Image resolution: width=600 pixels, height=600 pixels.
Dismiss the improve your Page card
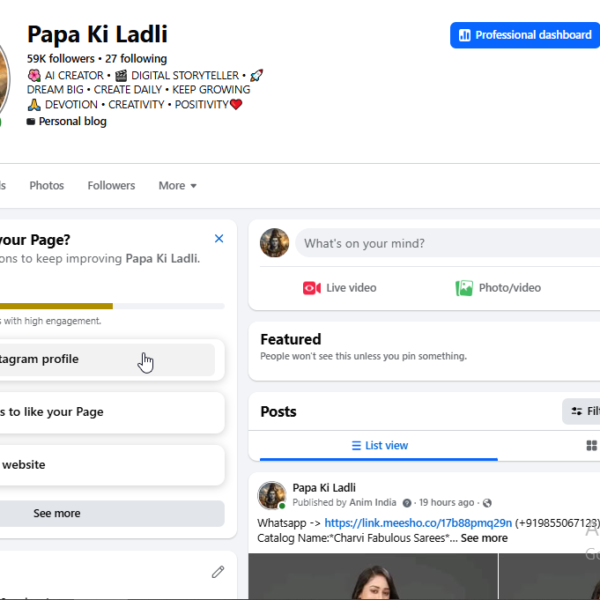click(219, 239)
